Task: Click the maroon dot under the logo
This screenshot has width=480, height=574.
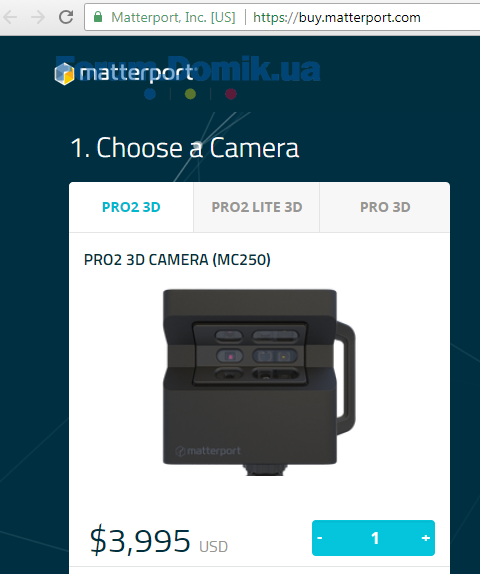Action: point(231,94)
